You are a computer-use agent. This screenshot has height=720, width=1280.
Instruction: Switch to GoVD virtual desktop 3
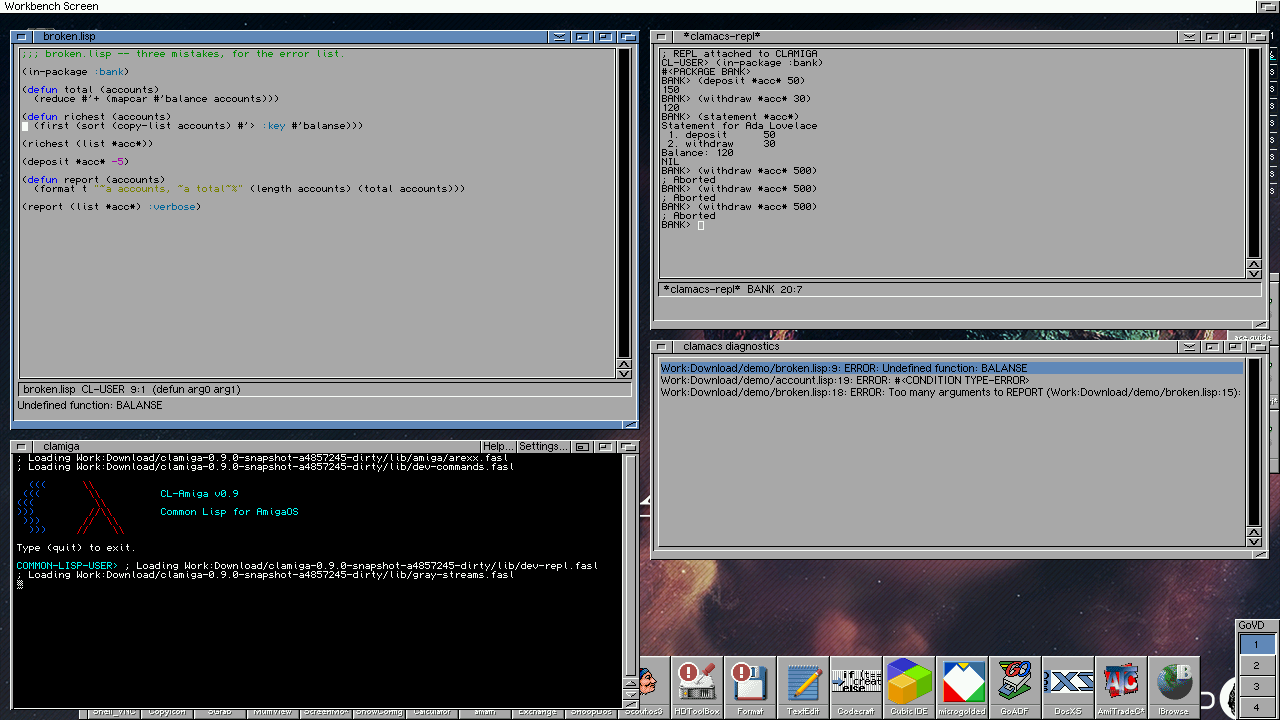[x=1257, y=687]
